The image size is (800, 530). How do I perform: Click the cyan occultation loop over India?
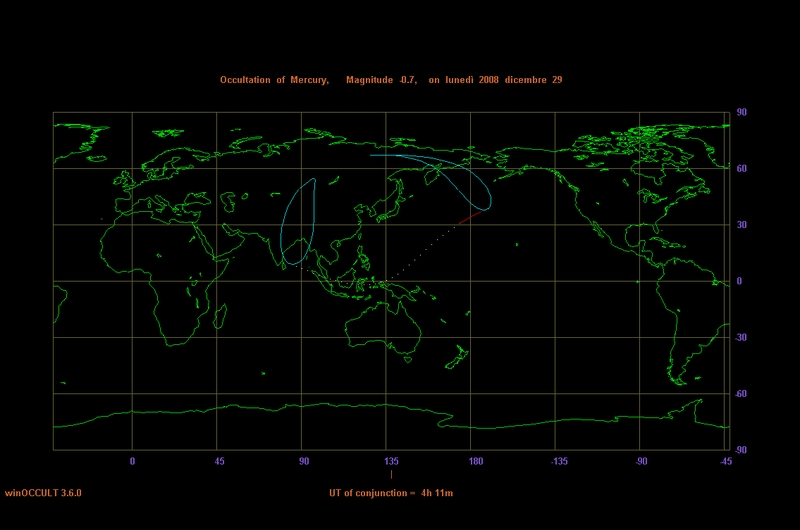(x=298, y=222)
